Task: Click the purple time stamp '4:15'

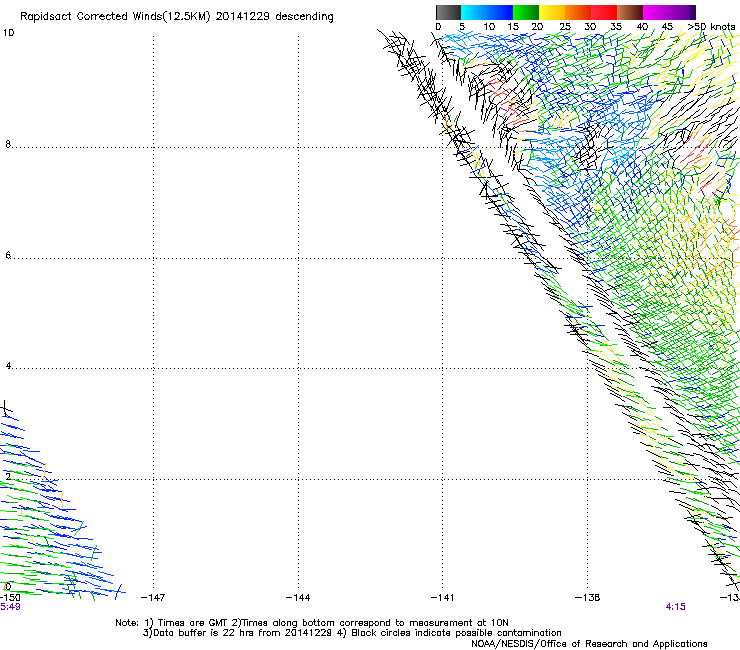Action: (x=675, y=607)
